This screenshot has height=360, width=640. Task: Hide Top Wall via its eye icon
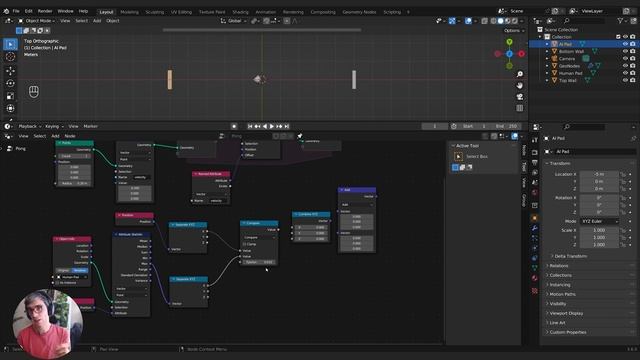click(625, 81)
